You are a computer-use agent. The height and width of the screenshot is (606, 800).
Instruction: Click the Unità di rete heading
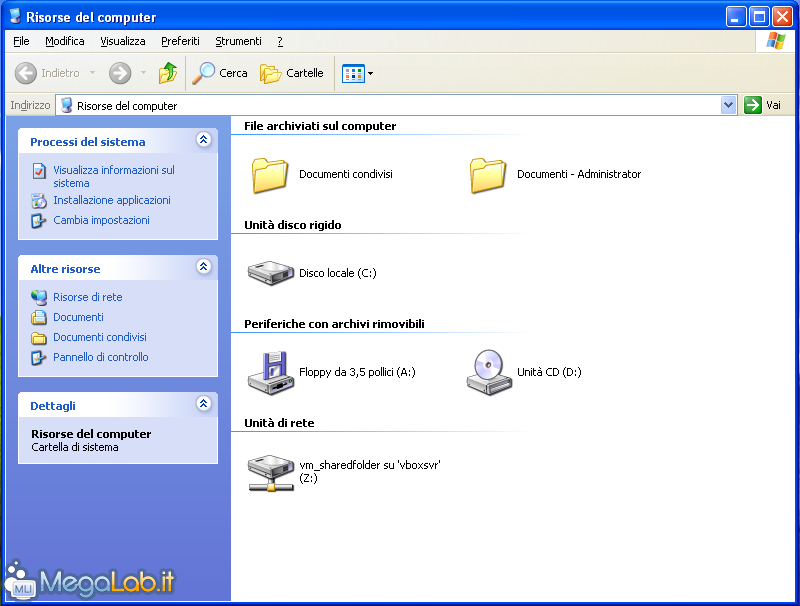[279, 423]
